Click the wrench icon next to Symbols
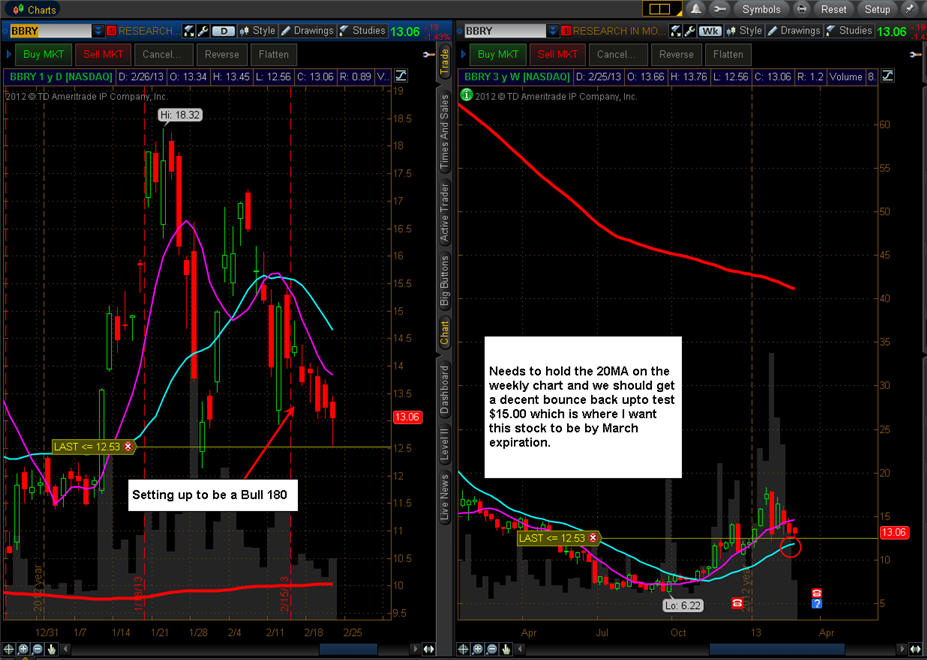 point(719,9)
